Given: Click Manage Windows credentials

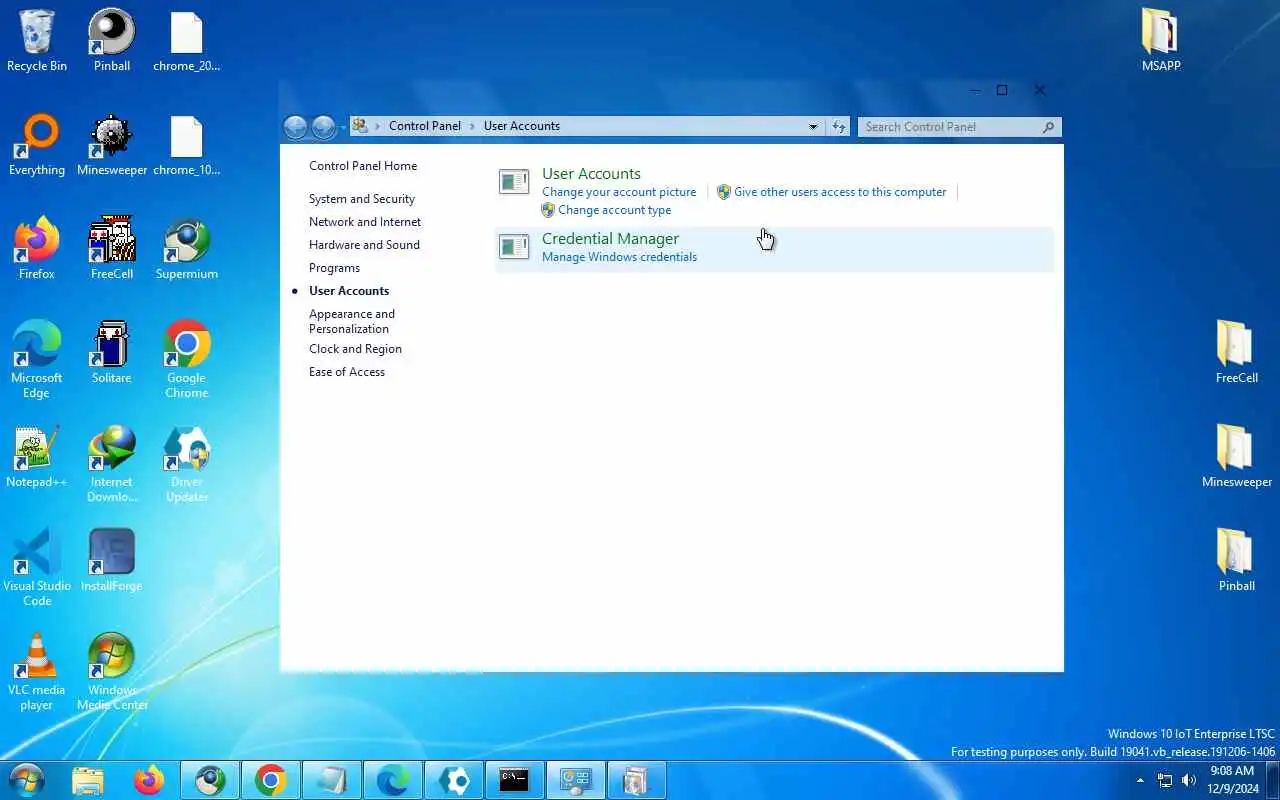Looking at the screenshot, I should click(619, 257).
